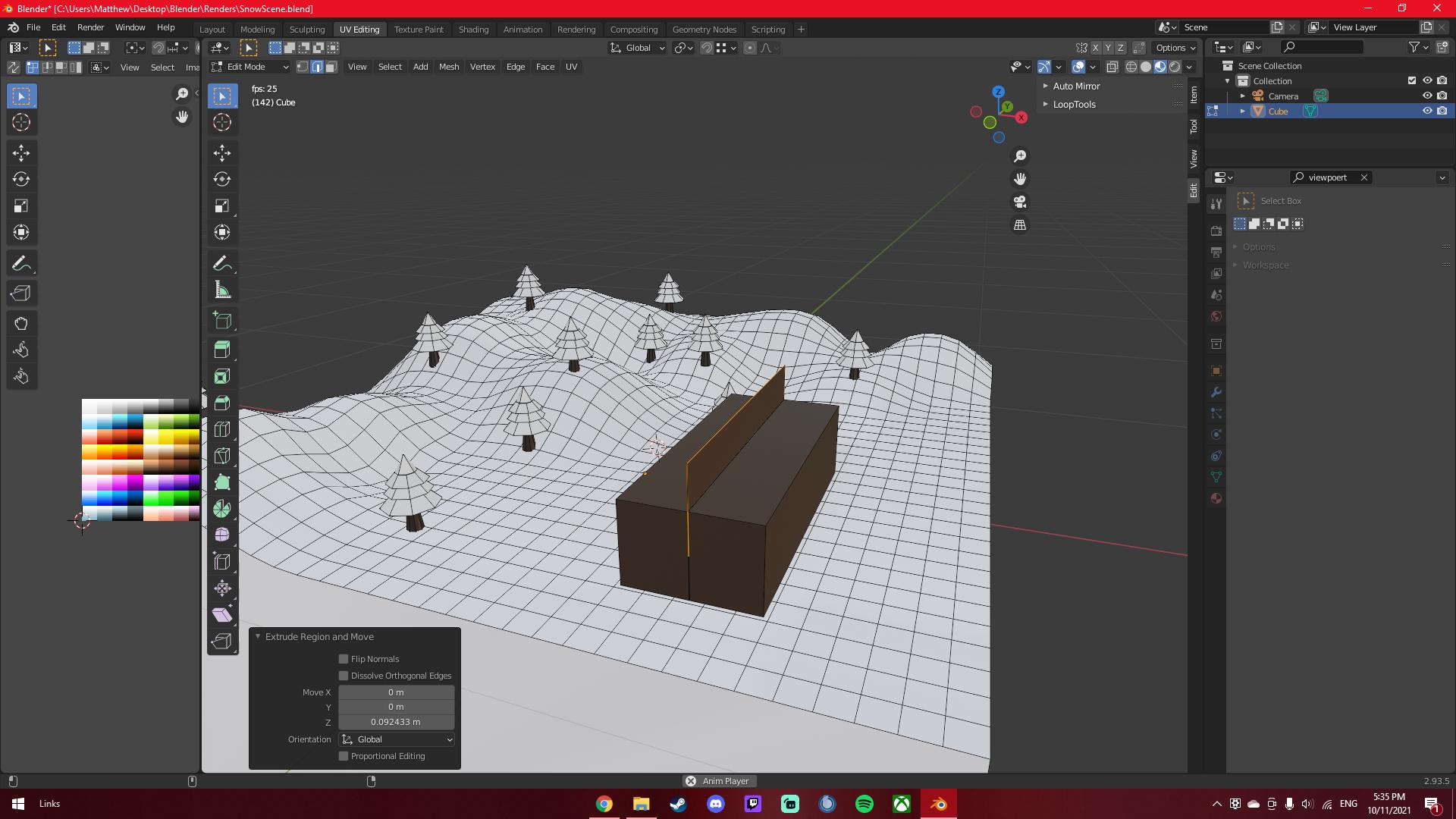The width and height of the screenshot is (1456, 819).
Task: Clear the viewpoert properties search
Action: 1364,177
